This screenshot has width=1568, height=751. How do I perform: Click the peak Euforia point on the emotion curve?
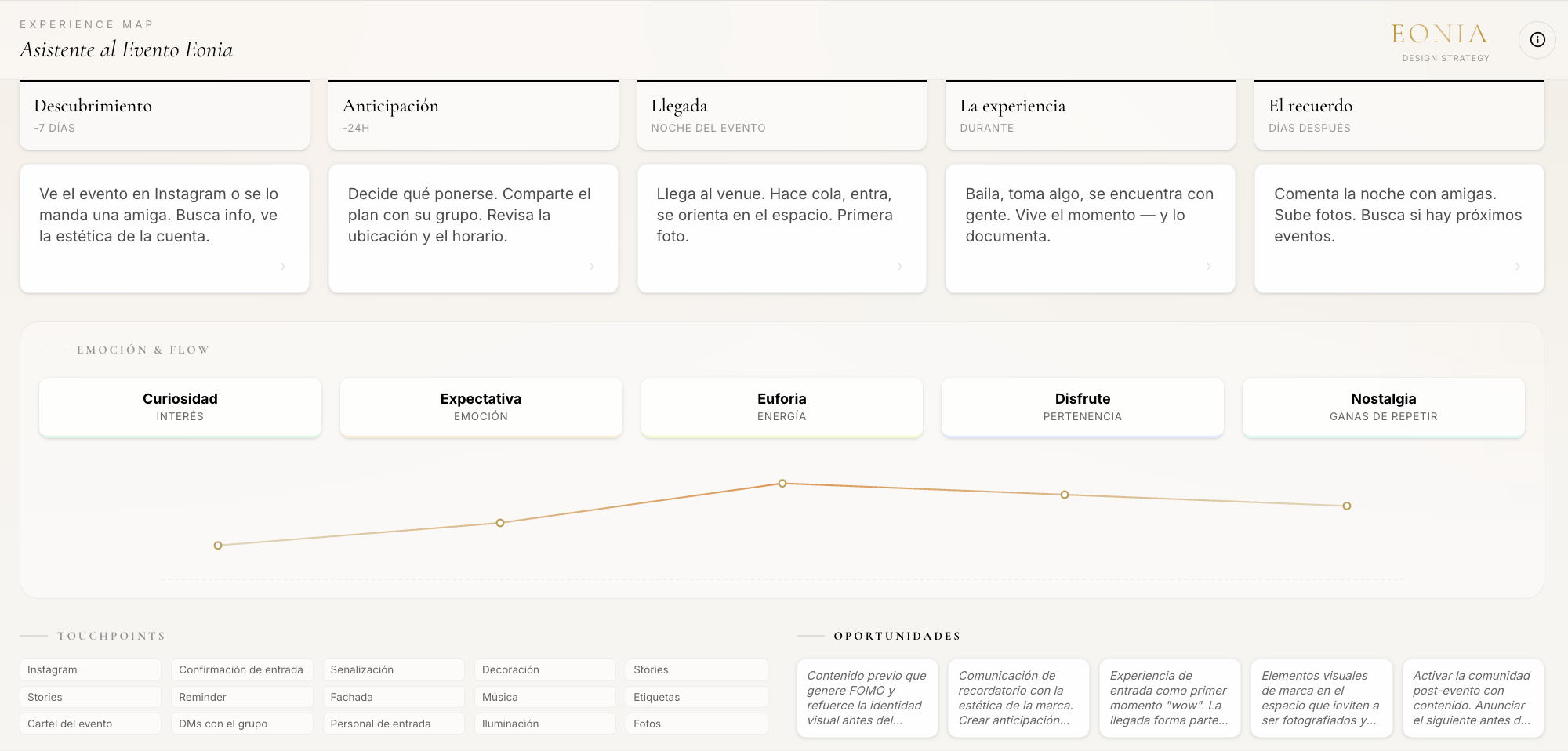(x=782, y=484)
